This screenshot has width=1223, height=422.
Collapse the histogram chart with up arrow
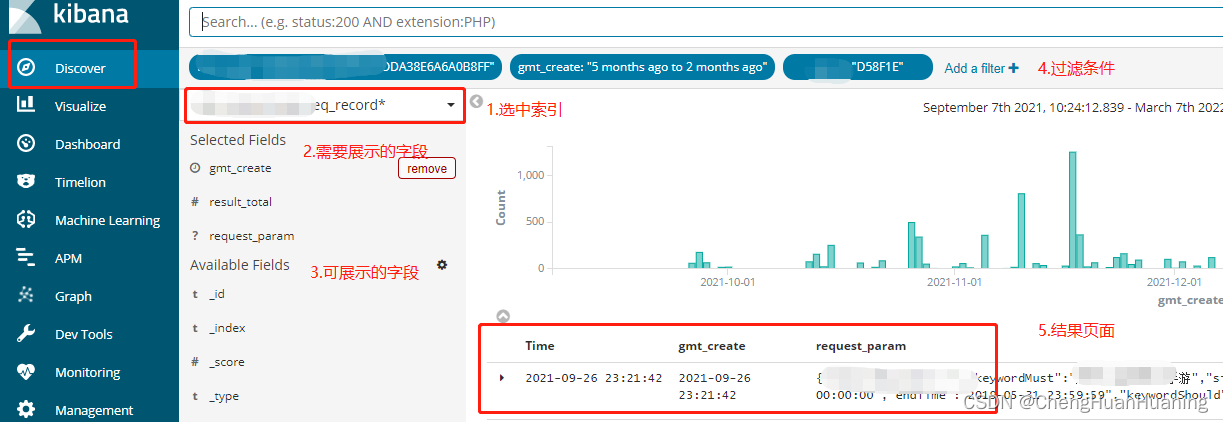pos(503,316)
